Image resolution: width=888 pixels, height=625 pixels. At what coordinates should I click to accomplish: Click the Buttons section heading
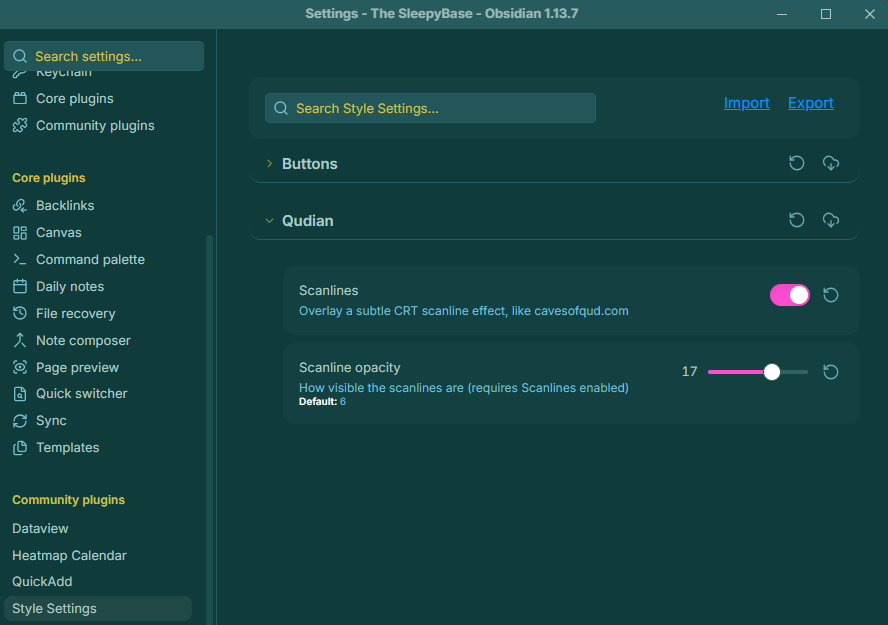(x=309, y=164)
